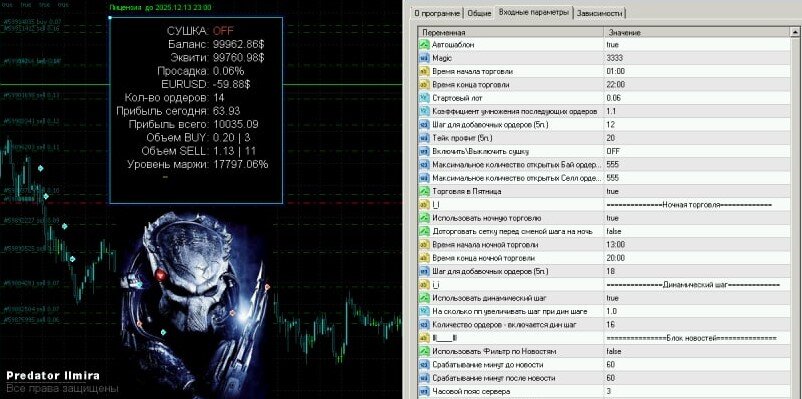Click the Predator artwork on the chart
The height and width of the screenshot is (399, 802).
[x=194, y=304]
